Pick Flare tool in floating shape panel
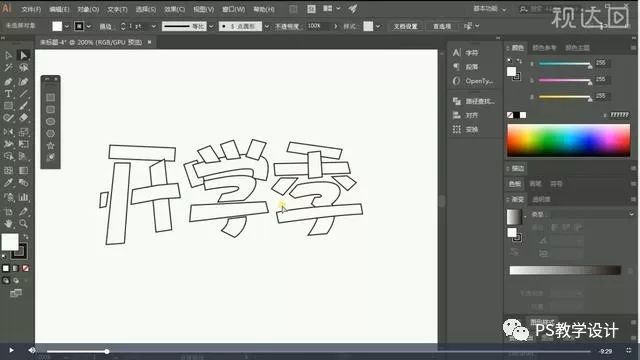Viewport: 640px width, 360px height. pyautogui.click(x=51, y=157)
